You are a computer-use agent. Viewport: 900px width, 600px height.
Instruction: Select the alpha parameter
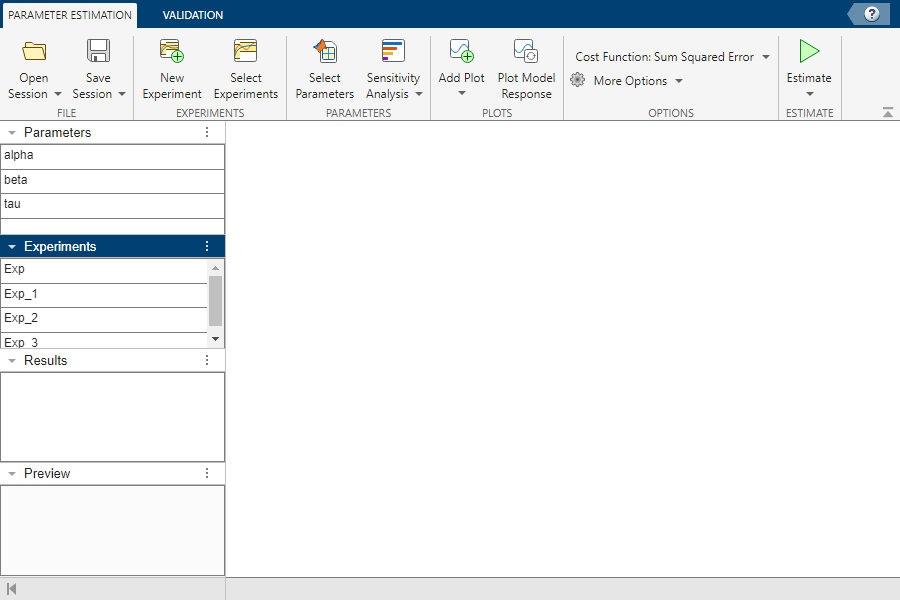(112, 156)
